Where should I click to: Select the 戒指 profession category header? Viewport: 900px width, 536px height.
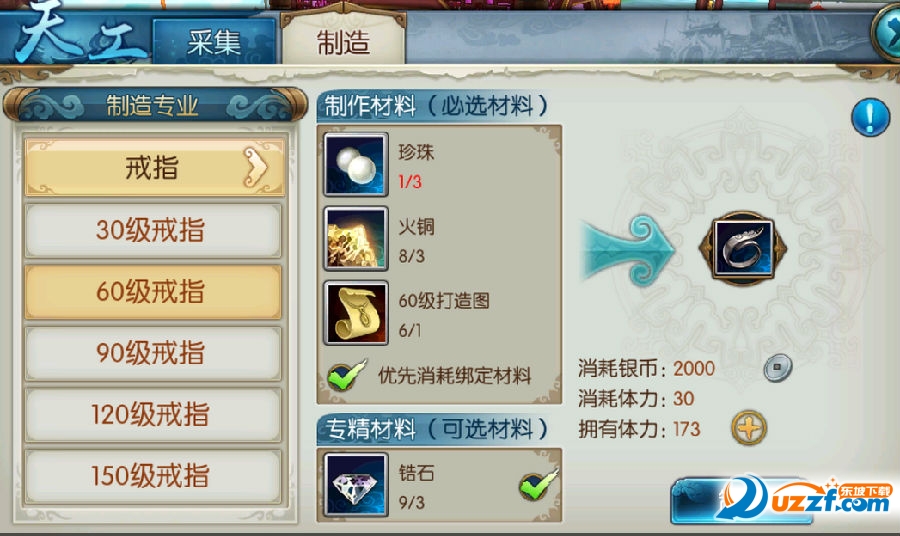coord(154,168)
